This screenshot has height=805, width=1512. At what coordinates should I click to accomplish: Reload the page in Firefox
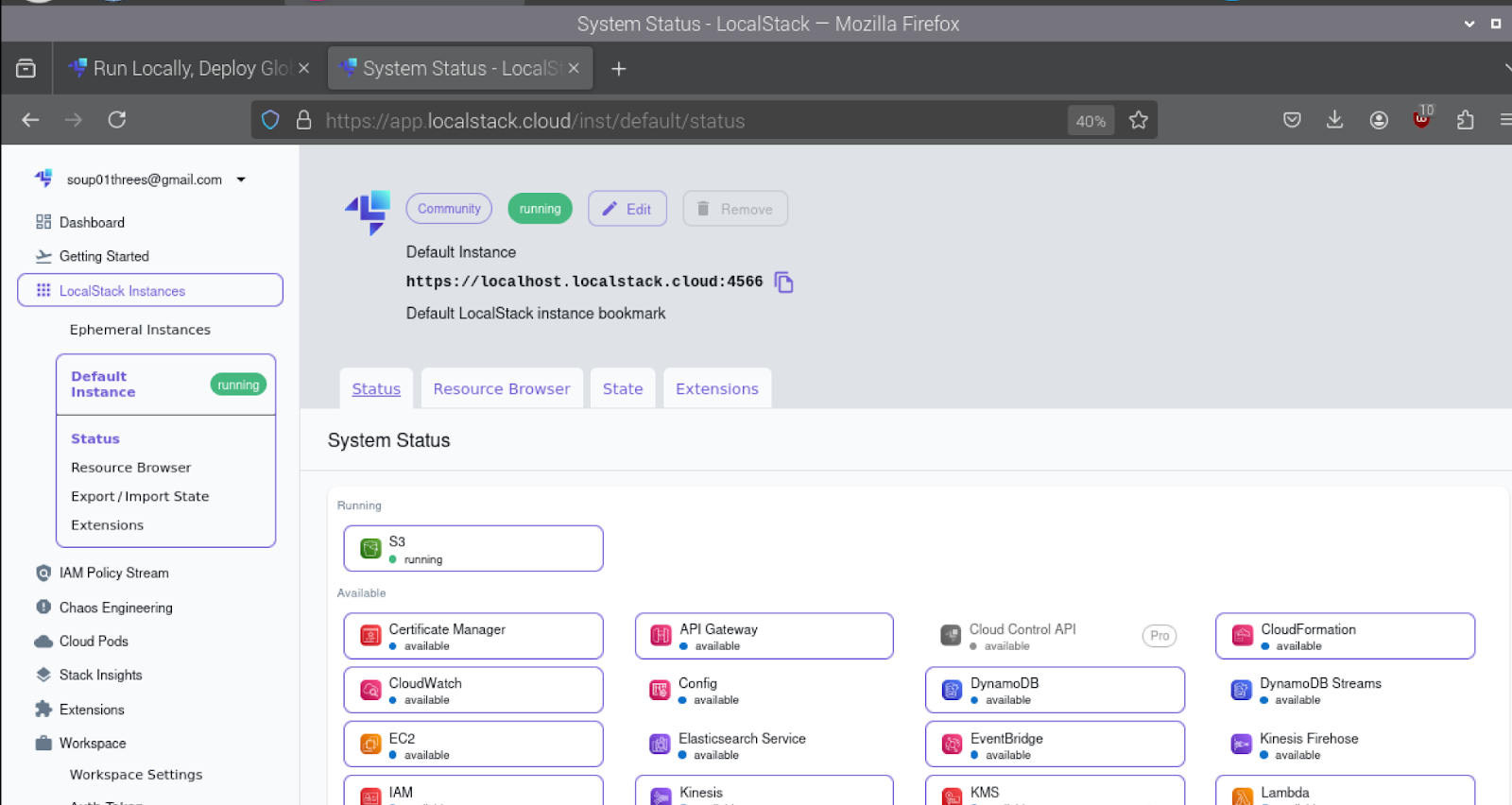tap(117, 120)
